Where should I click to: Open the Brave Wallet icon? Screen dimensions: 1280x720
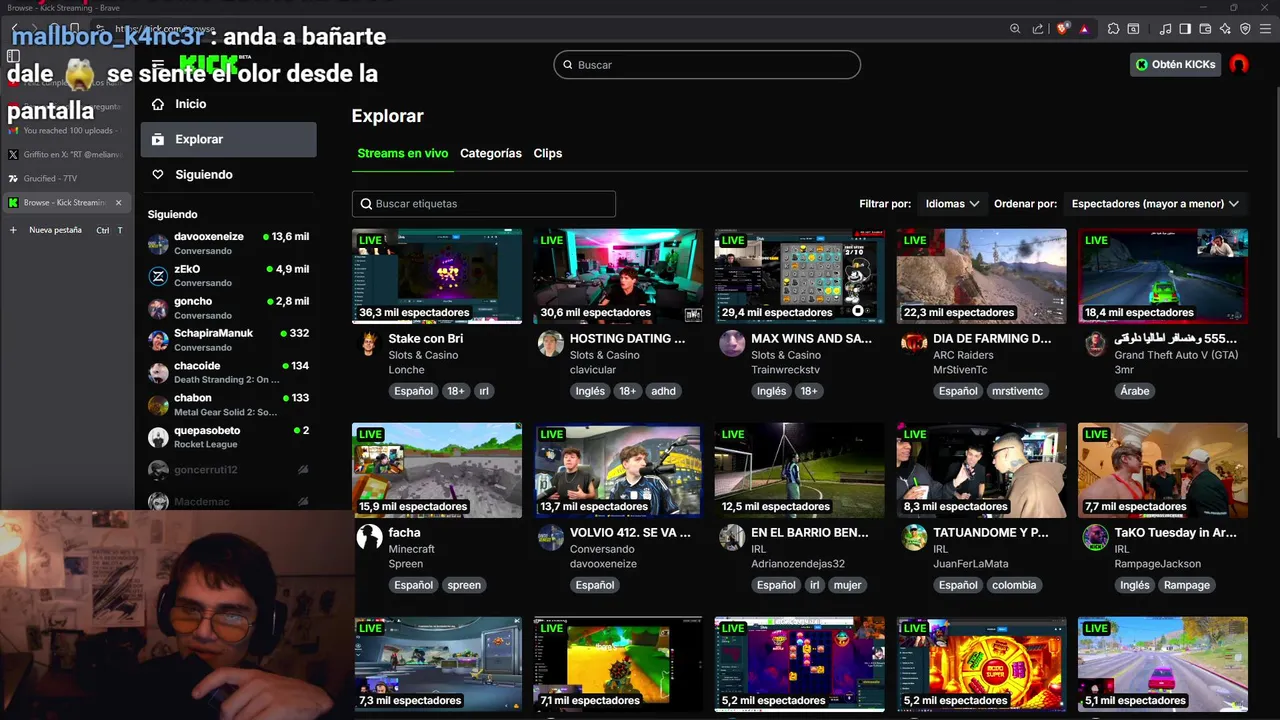pos(1205,29)
